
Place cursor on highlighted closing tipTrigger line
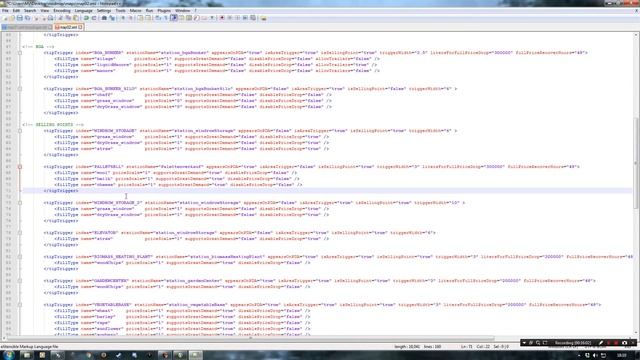coord(327,191)
